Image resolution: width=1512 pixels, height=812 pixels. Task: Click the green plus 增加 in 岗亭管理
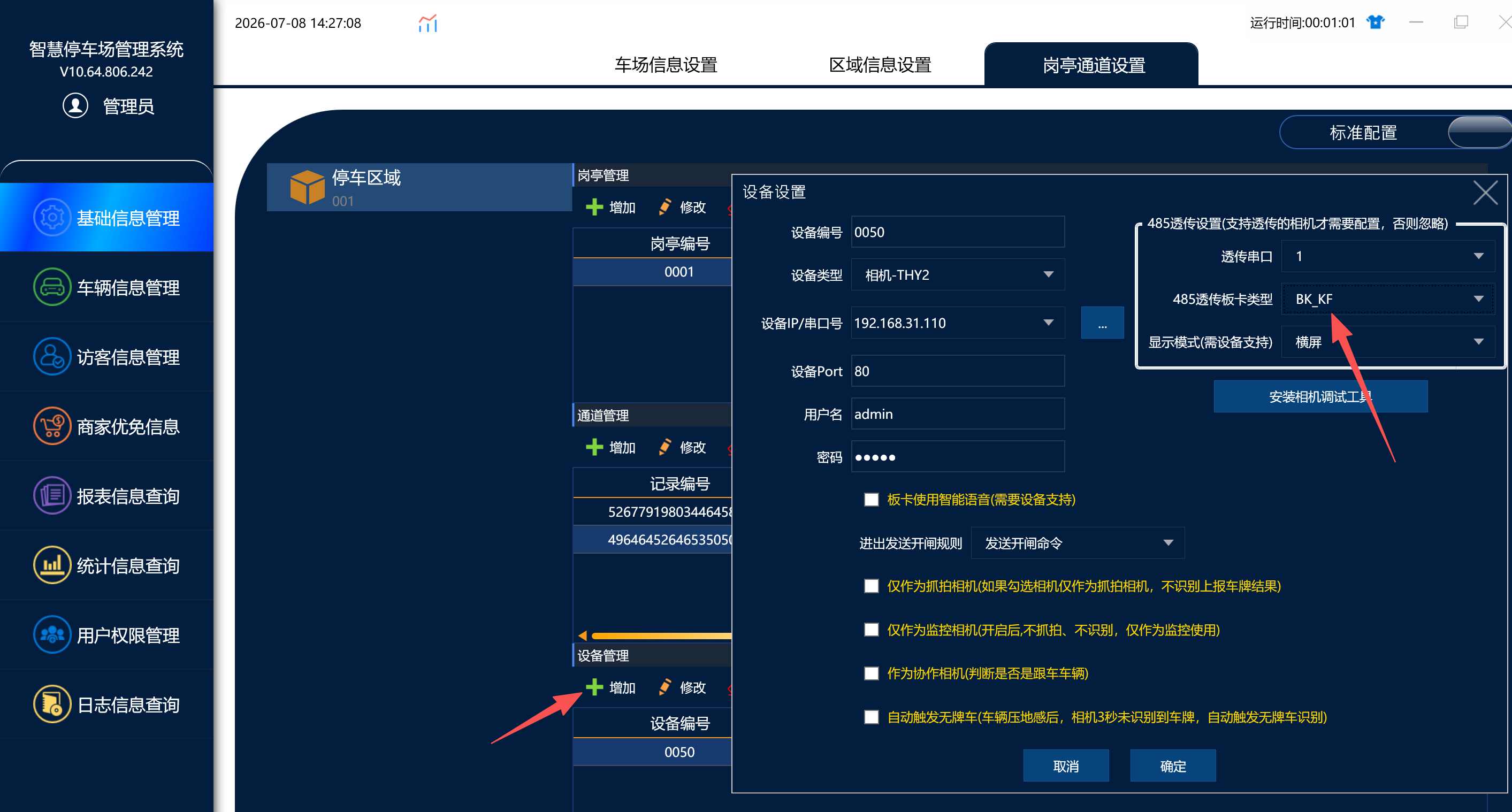tap(610, 207)
